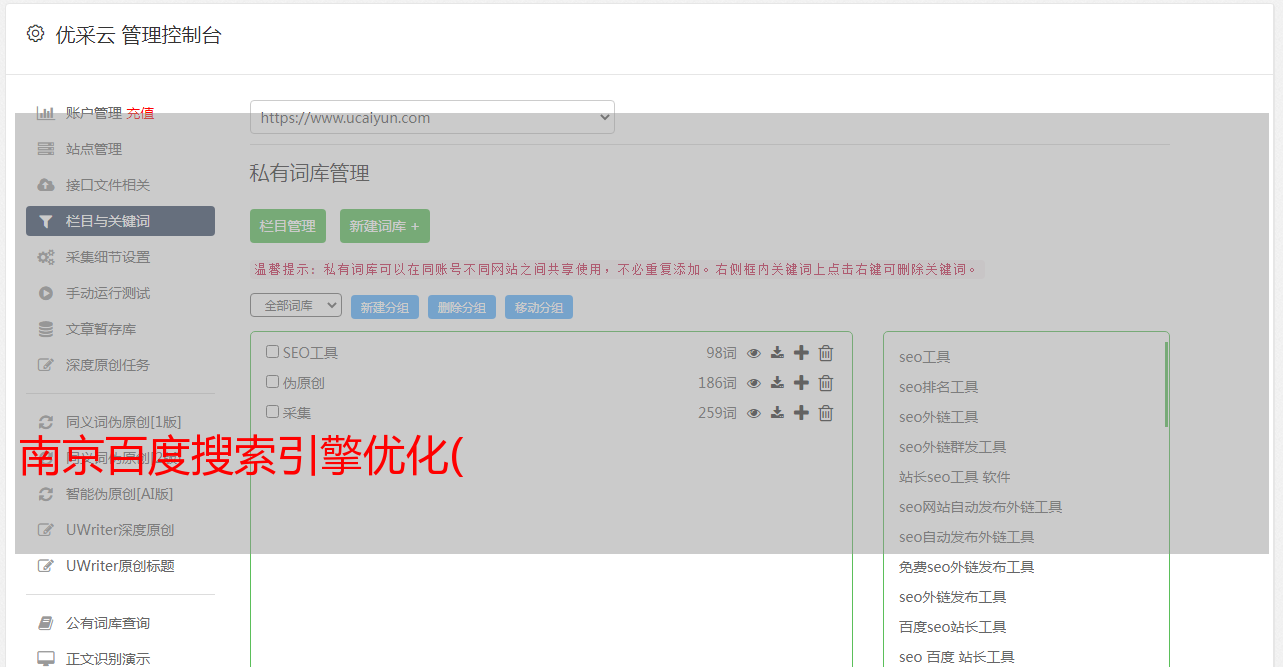
Task: Add keywords to 伪原创 with plus icon
Action: click(x=801, y=383)
